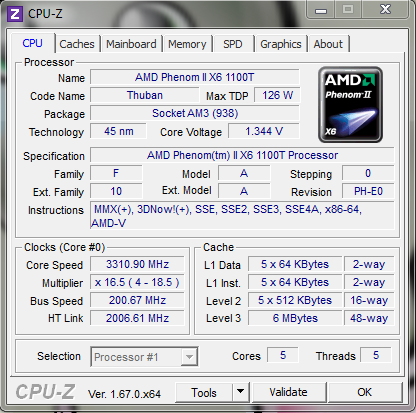This screenshot has width=416, height=413.
Task: Click the Validate button
Action: coord(288,392)
